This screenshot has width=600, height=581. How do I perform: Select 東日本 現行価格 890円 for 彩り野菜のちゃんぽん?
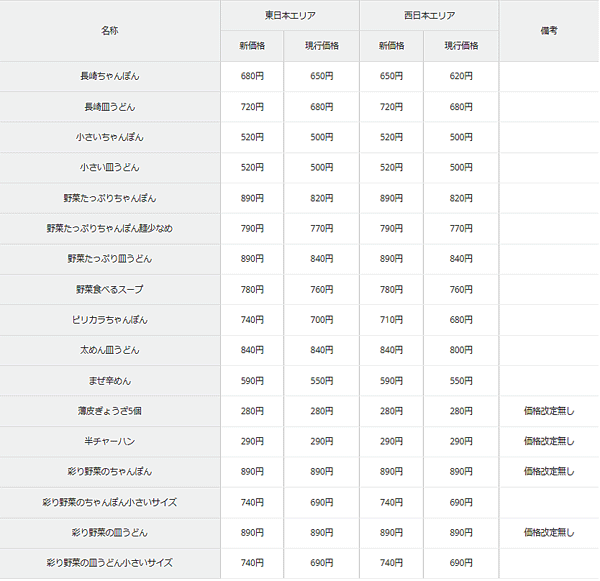coord(322,472)
